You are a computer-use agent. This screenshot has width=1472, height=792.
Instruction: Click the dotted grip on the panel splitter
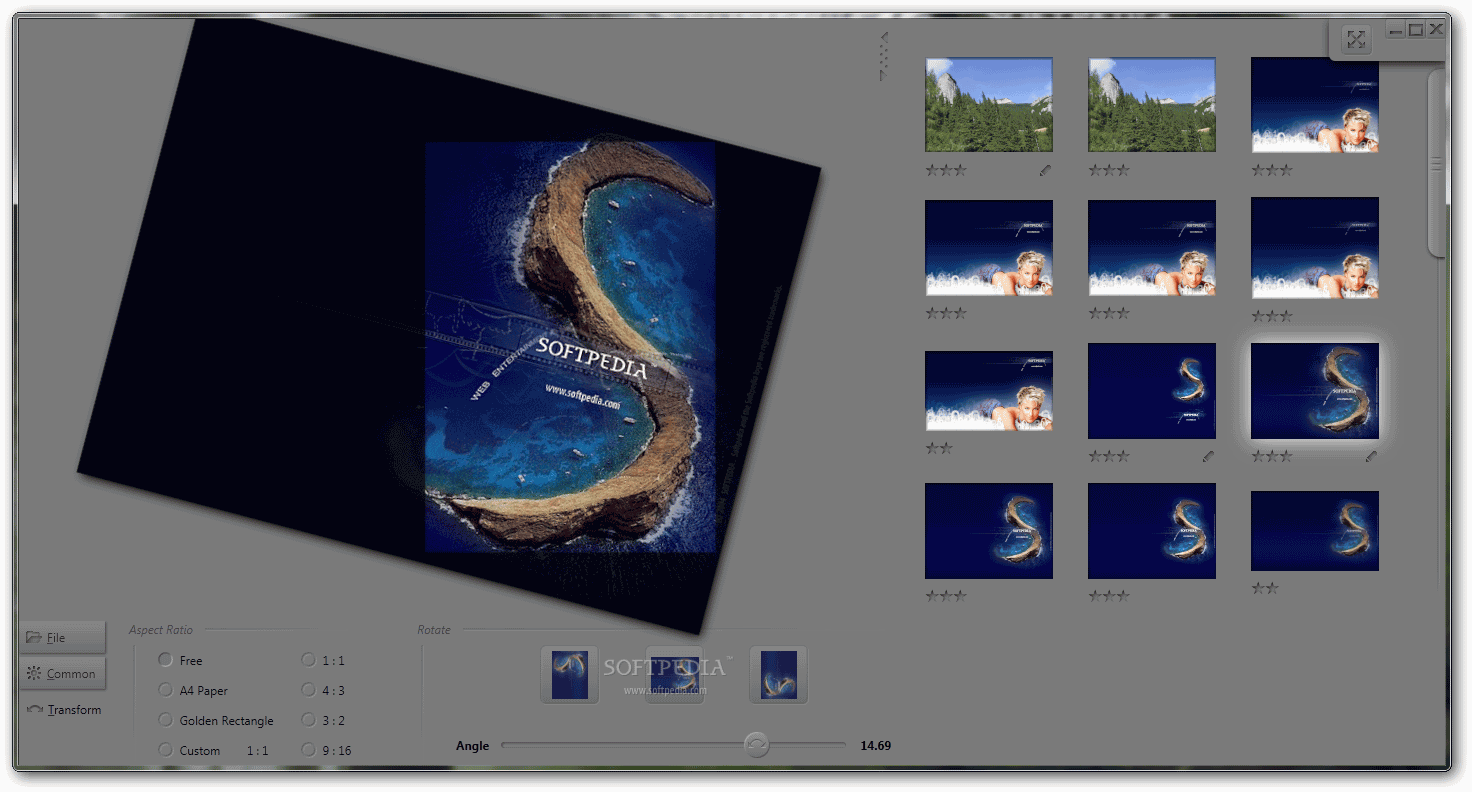point(884,57)
